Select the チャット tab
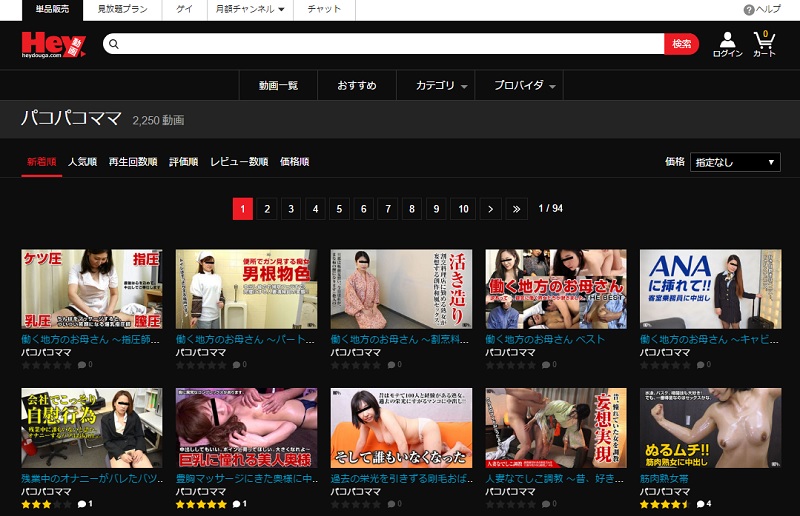Screen dimensions: 800x516 click(x=324, y=9)
